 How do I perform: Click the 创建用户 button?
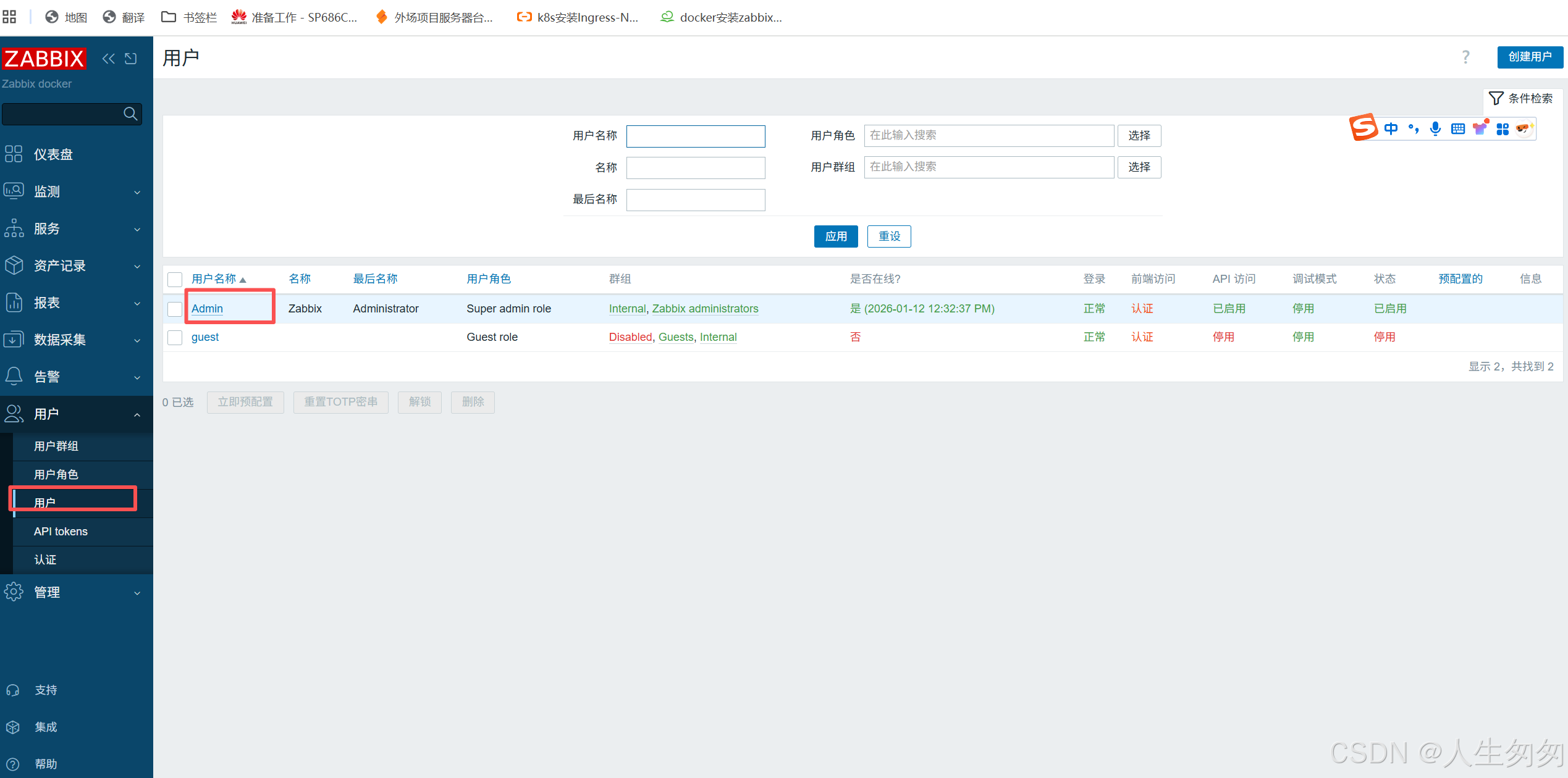1529,57
